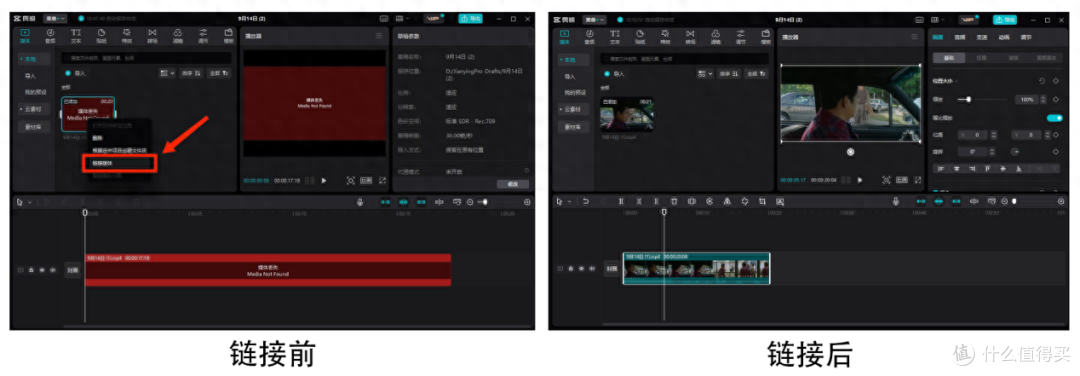
Task: Click reset arrow beside 位置大小 in 链接后 window
Action: click(x=1041, y=81)
